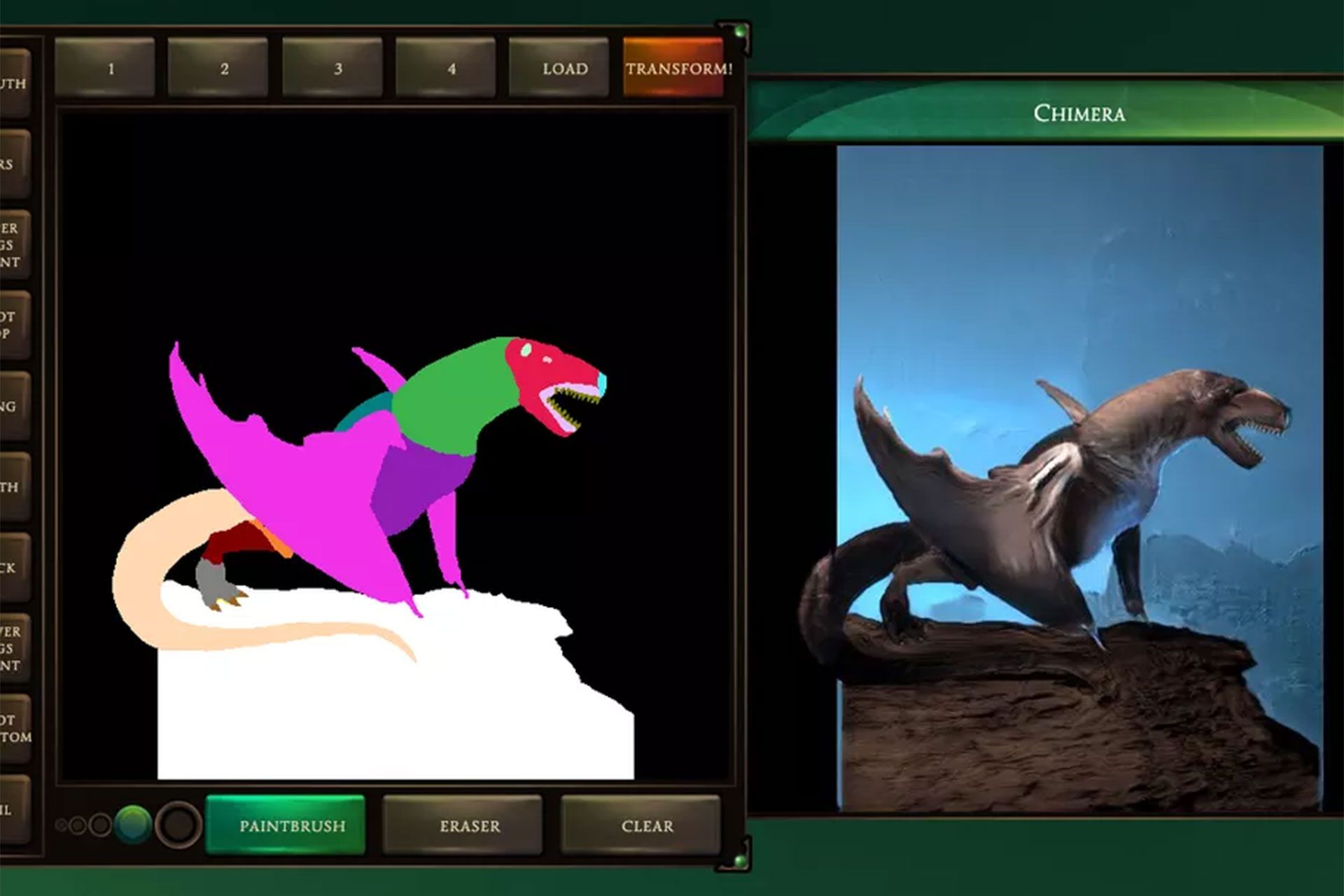Screen dimensions: 1344x896
Task: Switch to save slot 3
Action: (332, 69)
